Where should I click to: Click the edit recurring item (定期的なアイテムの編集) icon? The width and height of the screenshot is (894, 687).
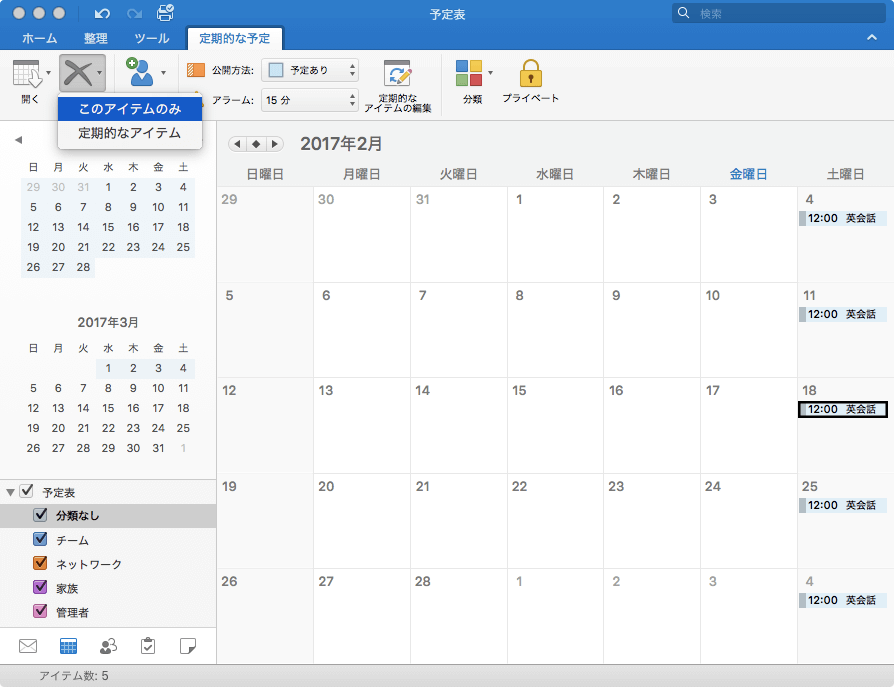397,74
